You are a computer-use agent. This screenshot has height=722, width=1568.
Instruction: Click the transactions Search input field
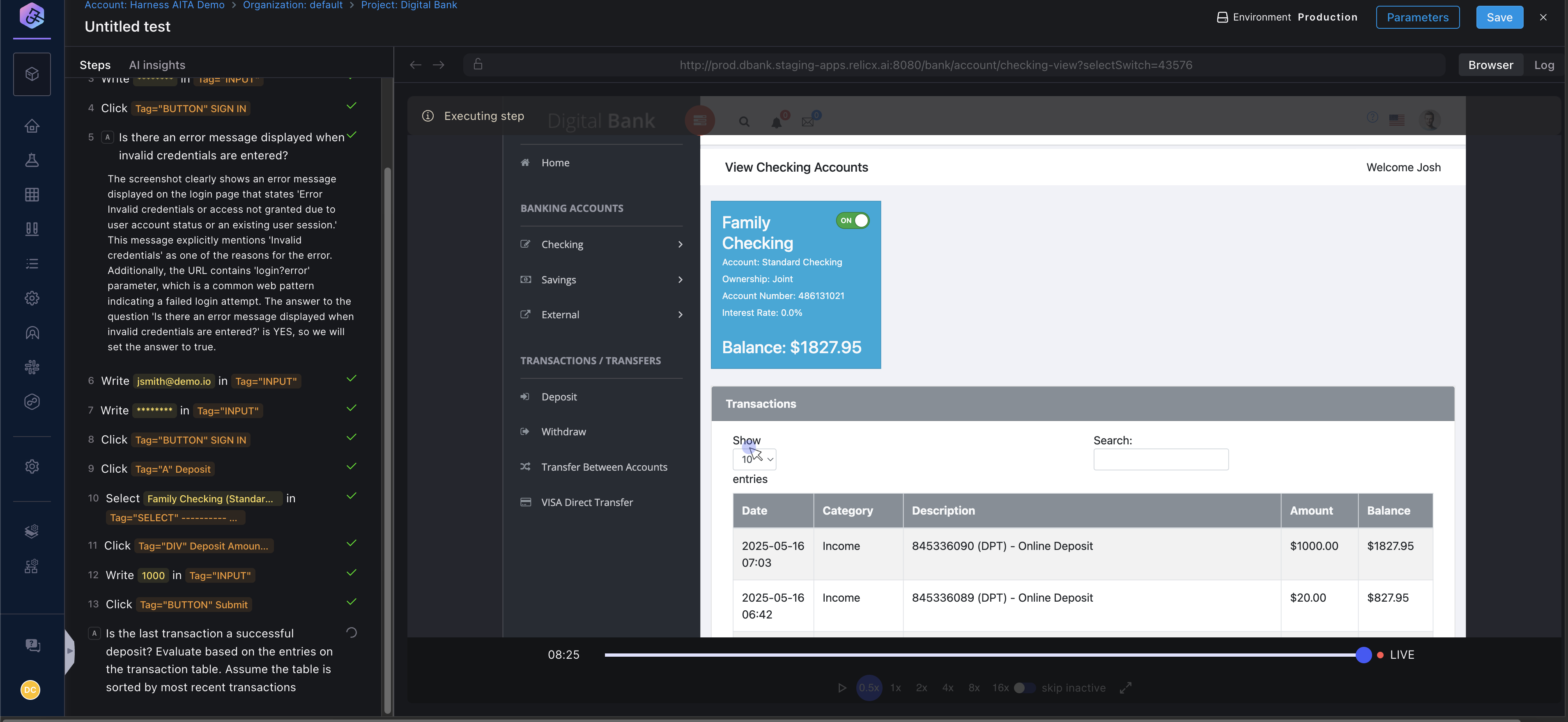pos(1160,459)
